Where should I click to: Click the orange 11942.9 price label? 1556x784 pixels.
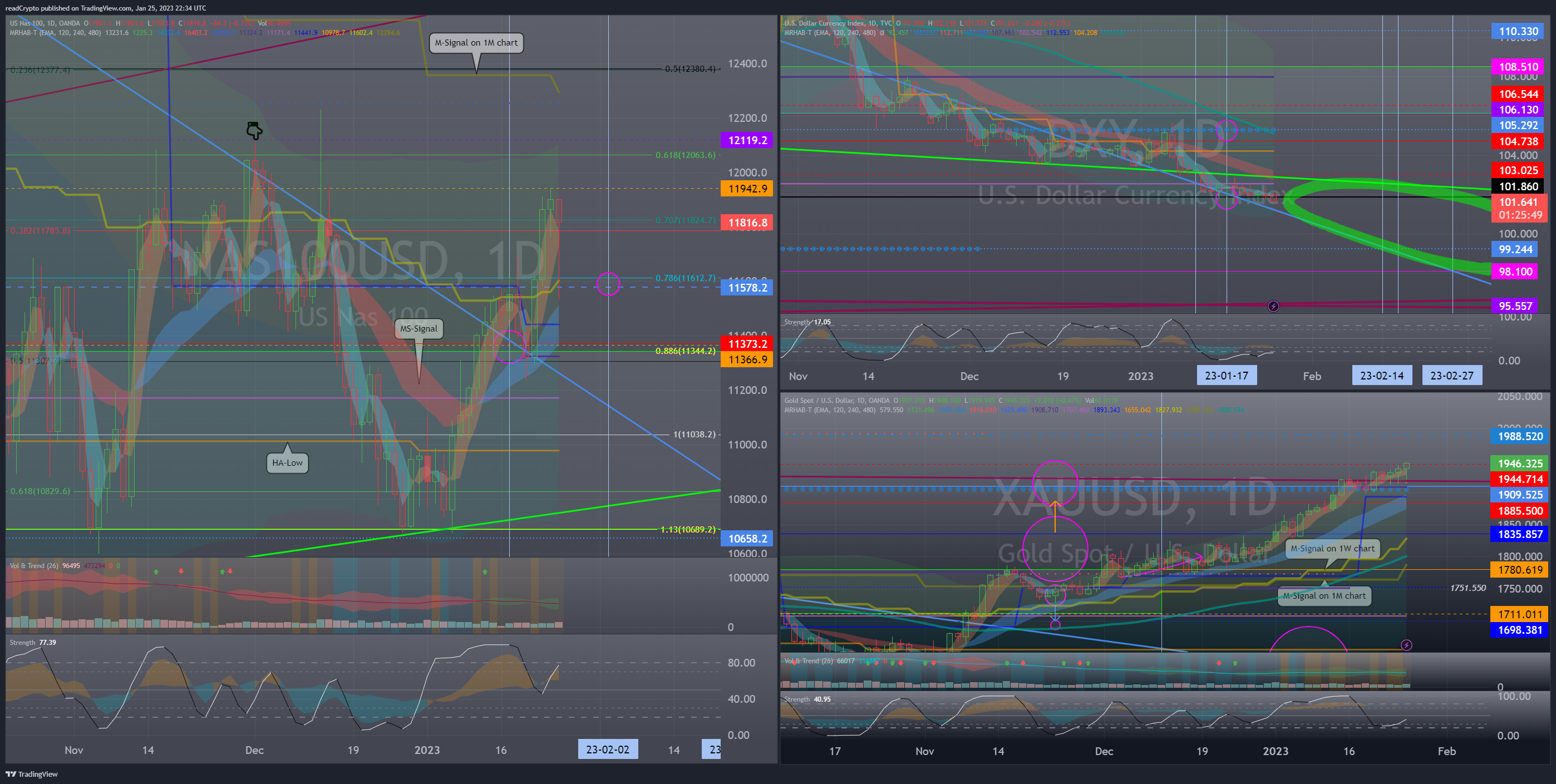pos(747,189)
